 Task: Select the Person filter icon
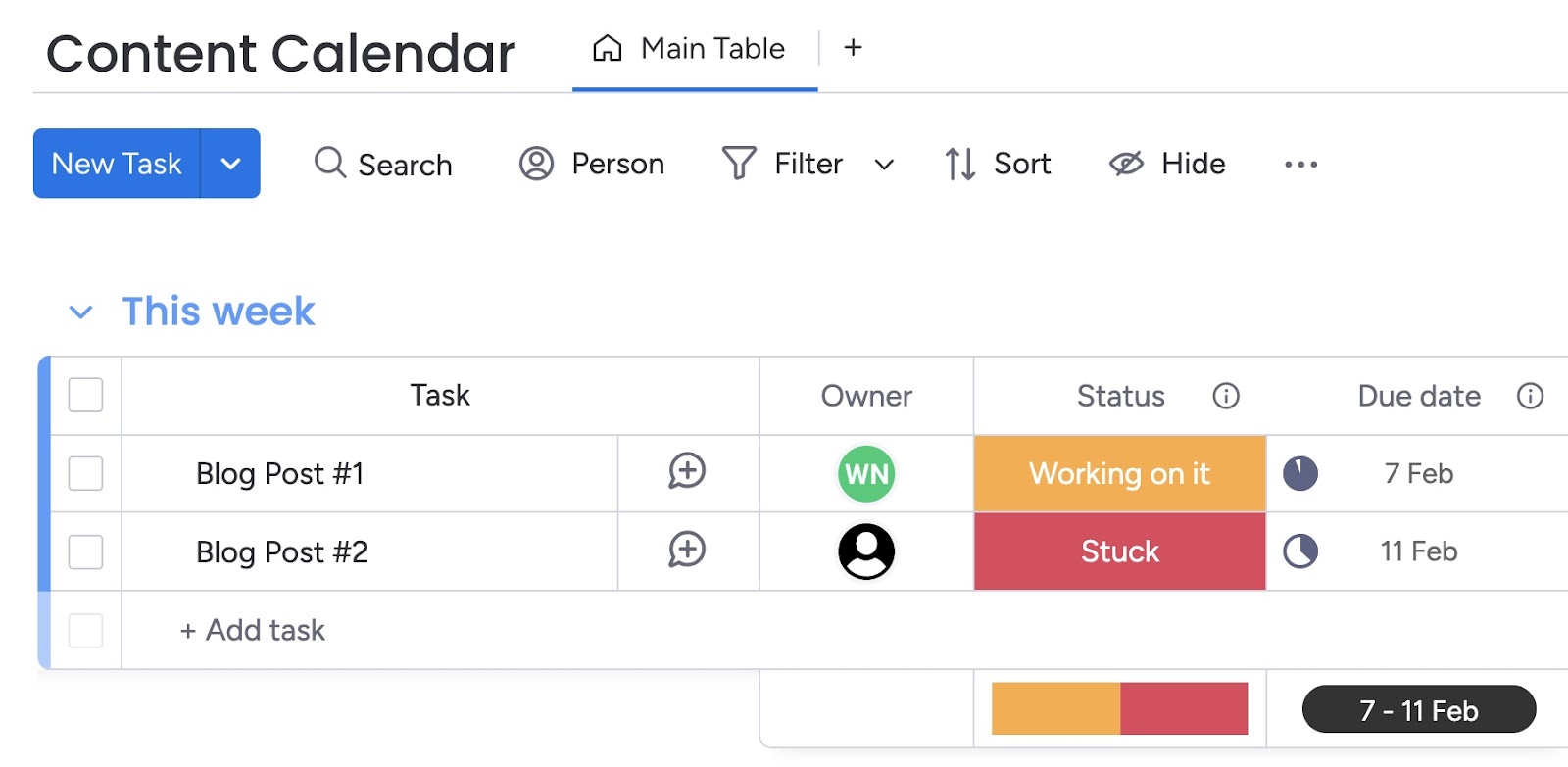tap(535, 164)
